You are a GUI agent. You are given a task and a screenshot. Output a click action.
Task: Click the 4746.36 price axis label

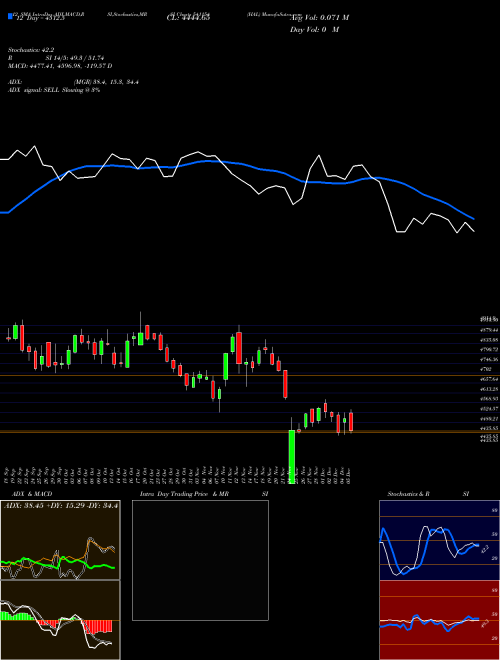(489, 359)
